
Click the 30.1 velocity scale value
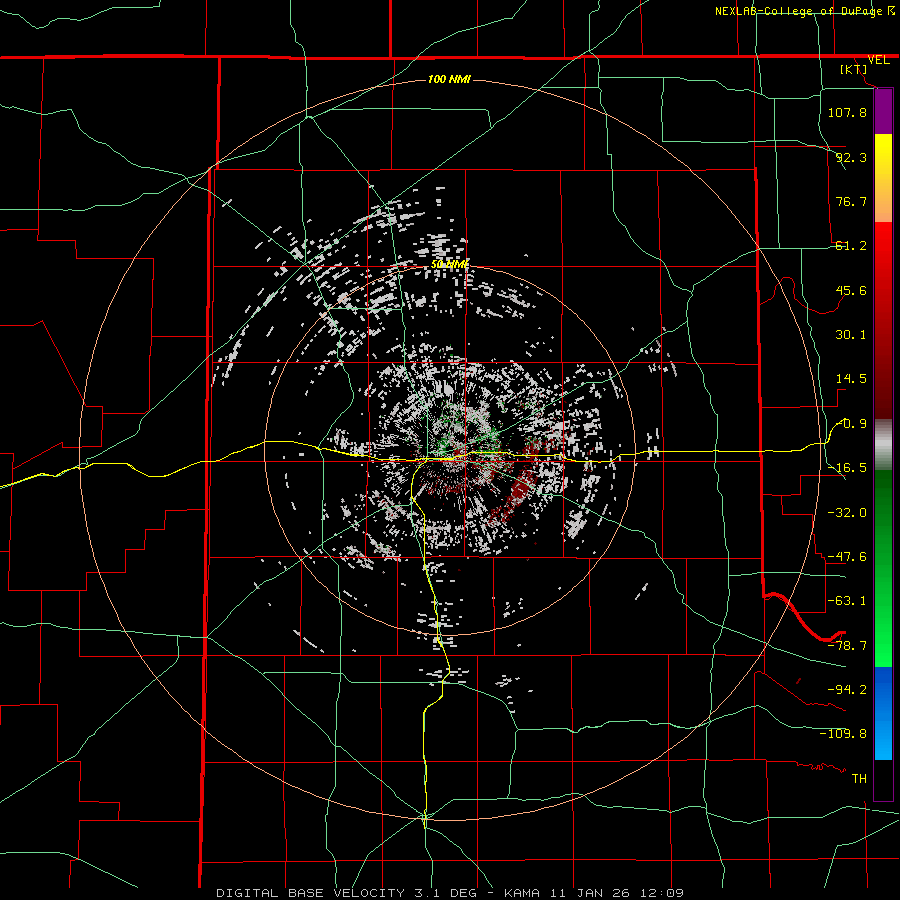pyautogui.click(x=851, y=335)
